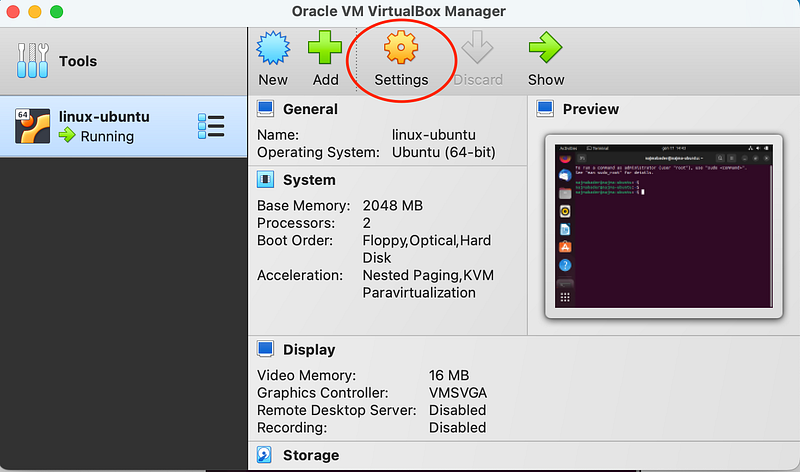Click the Discard toolbar icon

pos(477,47)
